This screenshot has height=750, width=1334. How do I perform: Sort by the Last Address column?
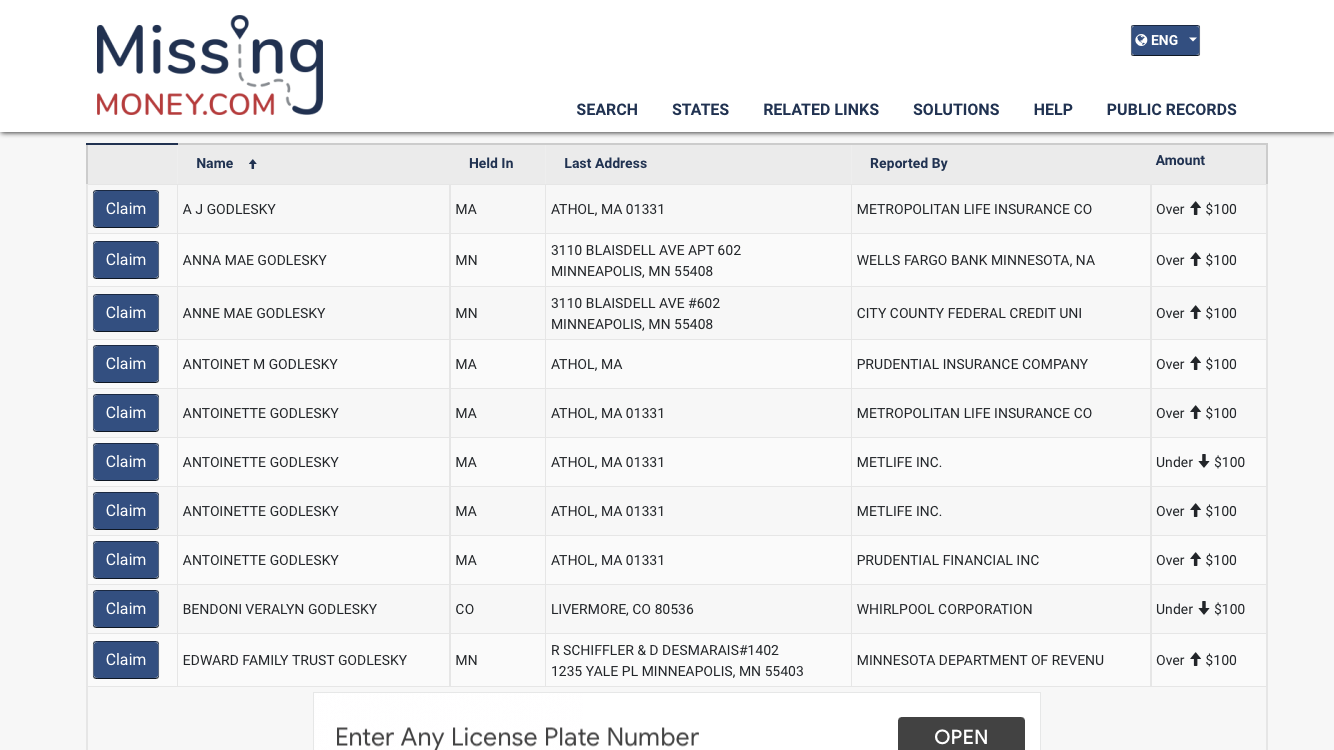[x=605, y=163]
